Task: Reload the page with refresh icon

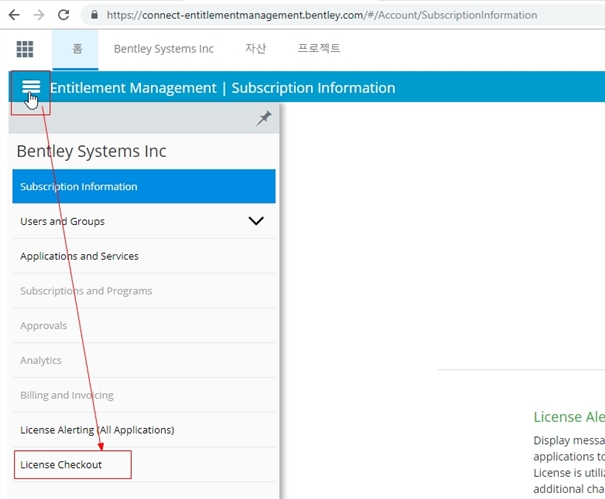Action: (63, 15)
